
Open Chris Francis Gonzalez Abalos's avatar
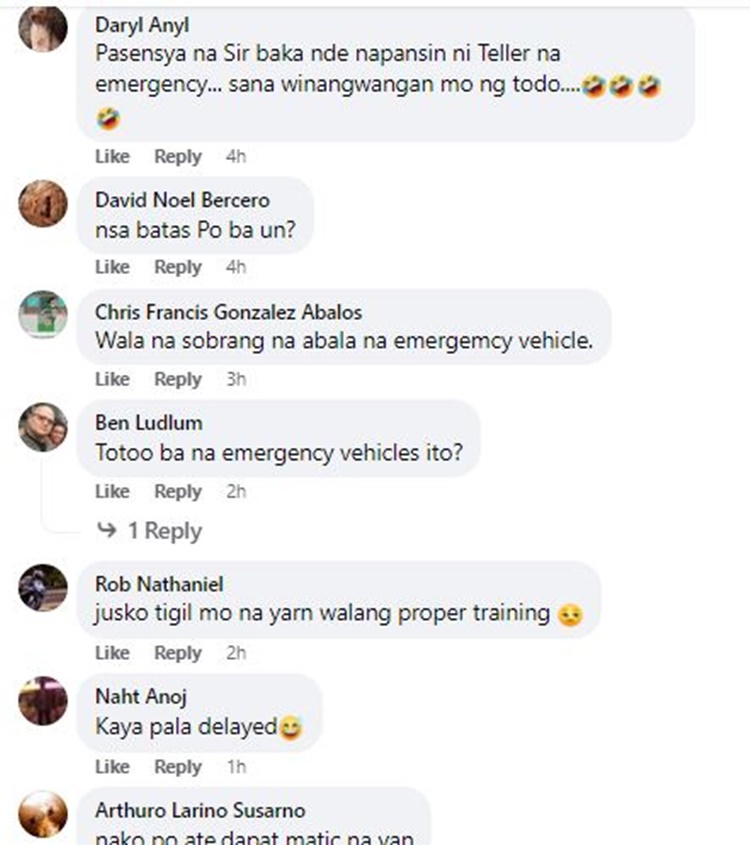coord(43,315)
